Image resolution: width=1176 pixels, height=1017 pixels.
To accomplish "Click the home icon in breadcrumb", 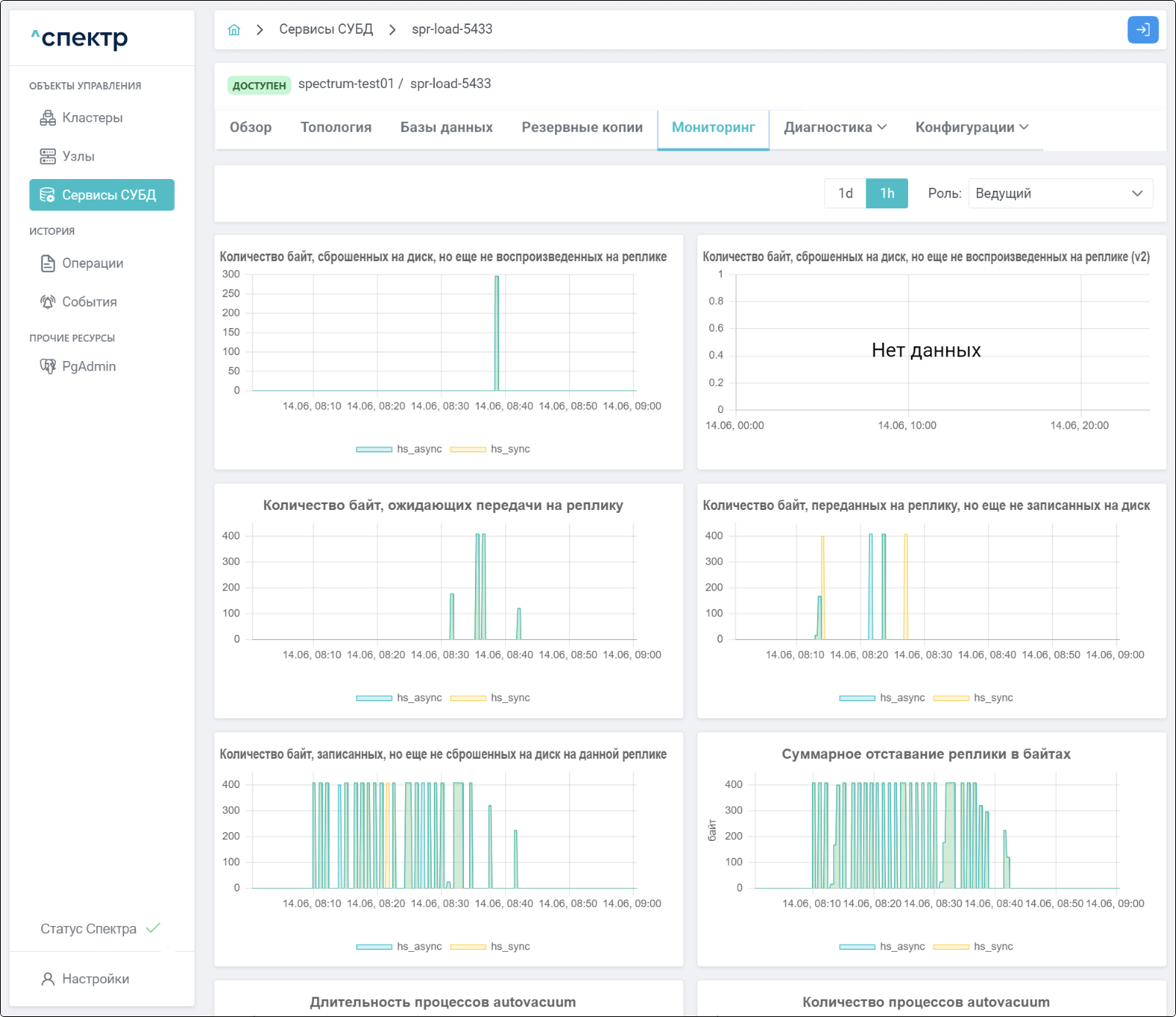I will pos(234,30).
